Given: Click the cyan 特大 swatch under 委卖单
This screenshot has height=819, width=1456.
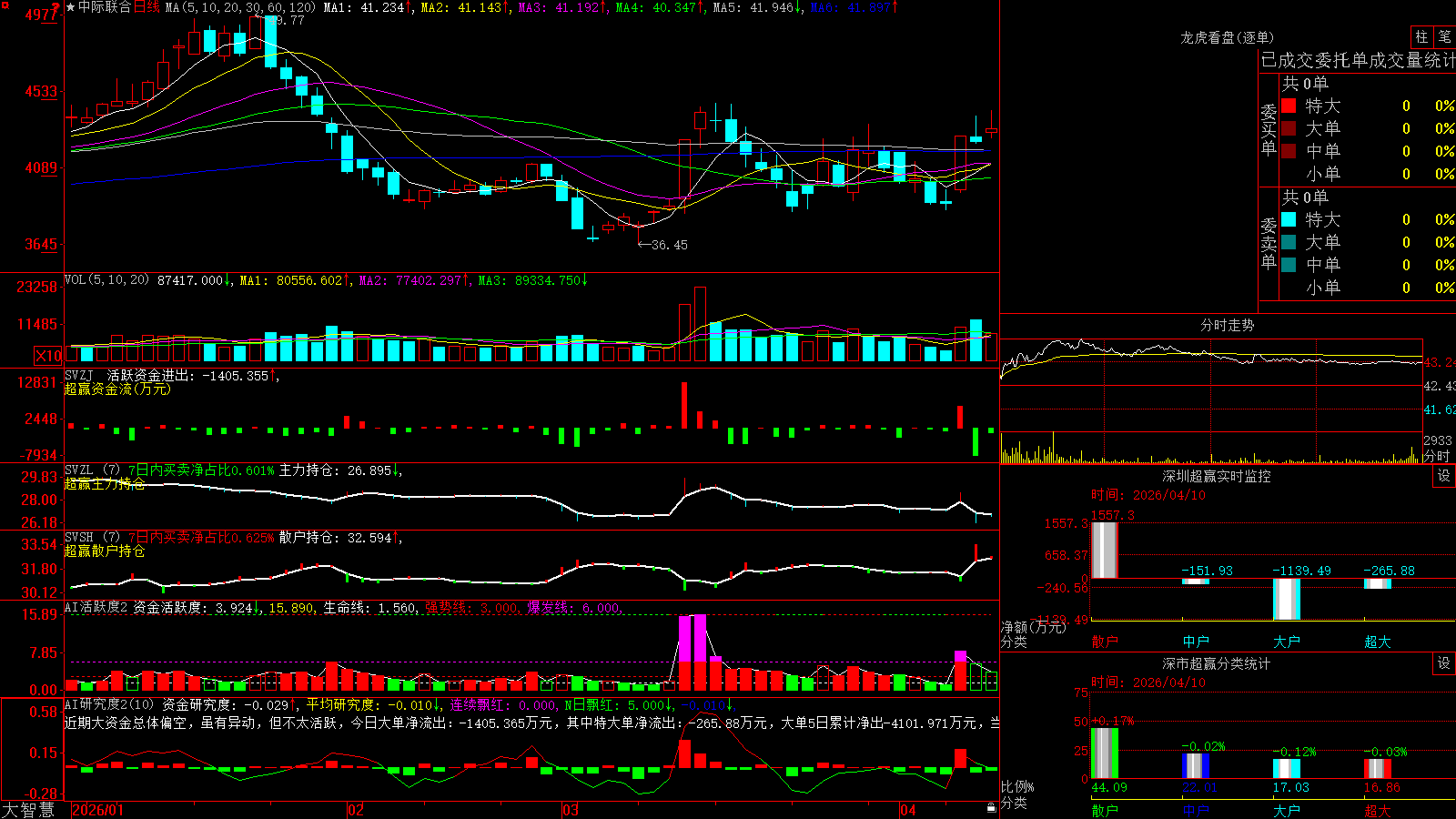Looking at the screenshot, I should (1289, 219).
